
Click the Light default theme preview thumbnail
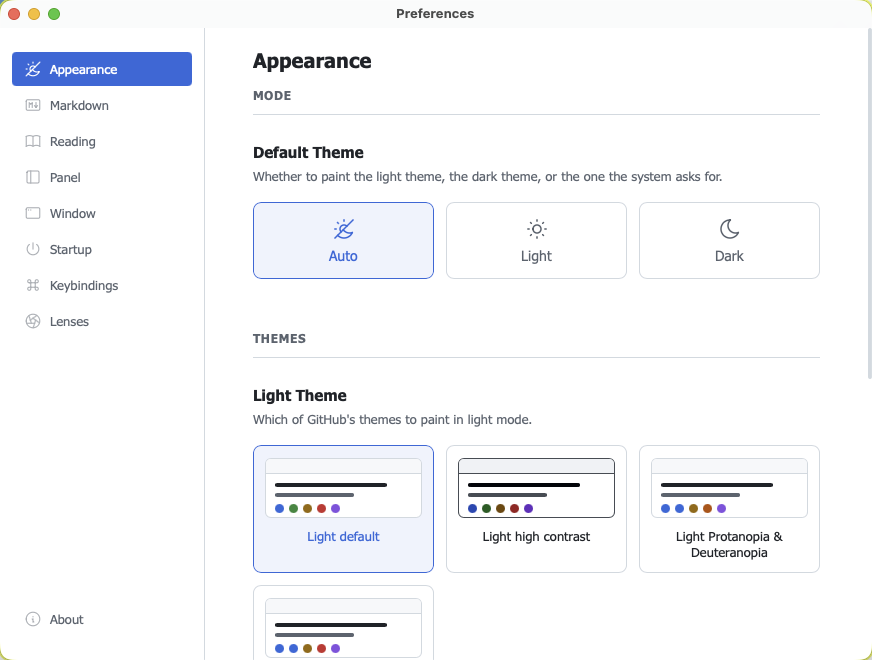click(343, 488)
